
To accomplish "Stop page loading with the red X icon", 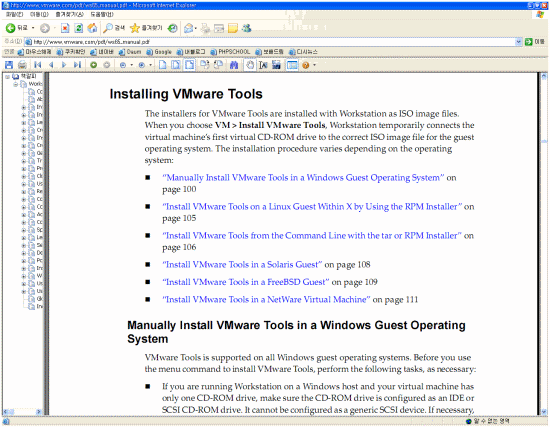I will coord(65,28).
